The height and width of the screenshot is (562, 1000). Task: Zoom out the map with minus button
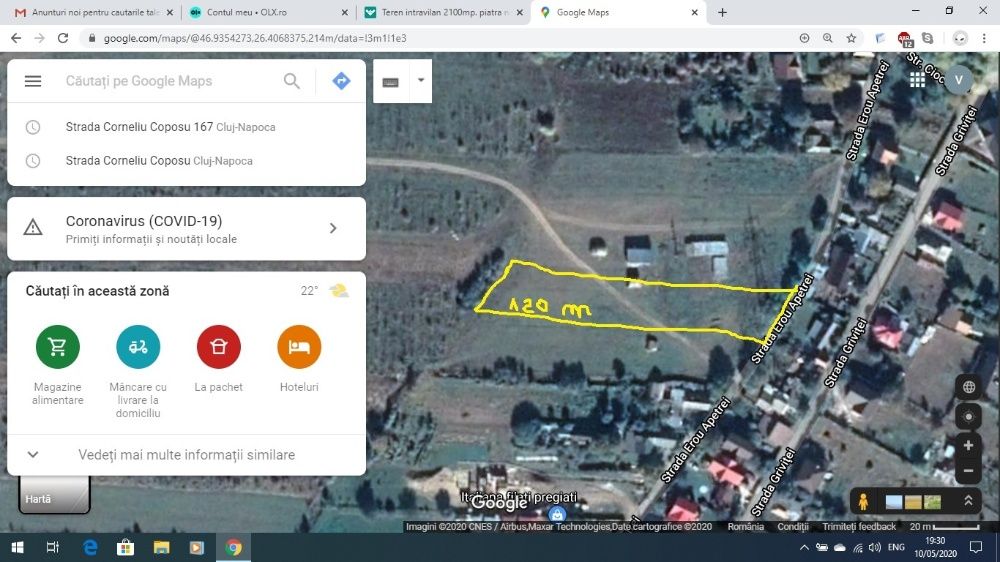point(968,471)
